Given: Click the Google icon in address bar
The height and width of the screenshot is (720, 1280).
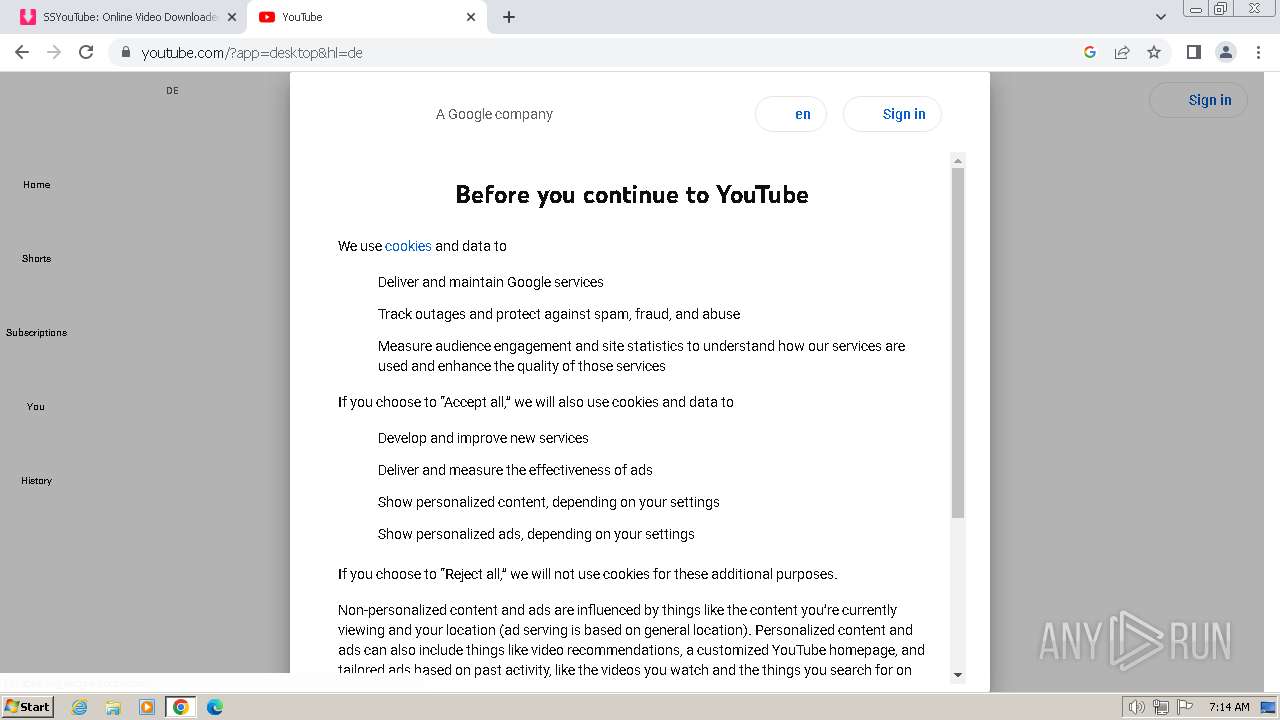Looking at the screenshot, I should (x=1090, y=52).
